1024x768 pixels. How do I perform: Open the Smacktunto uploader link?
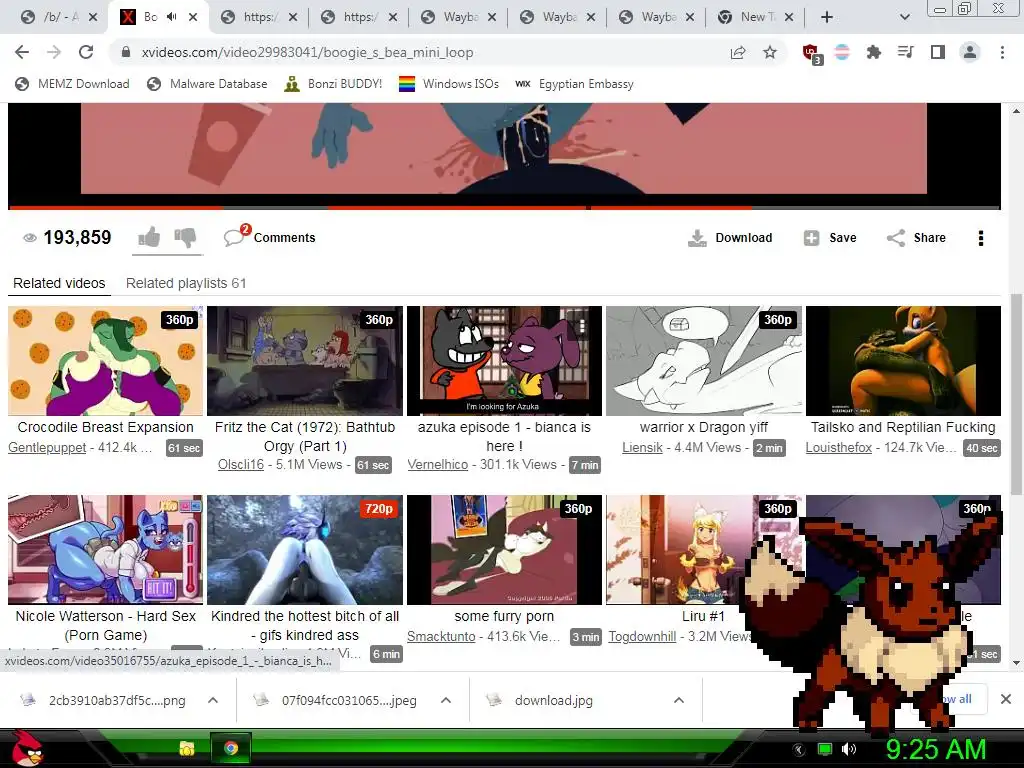point(441,637)
